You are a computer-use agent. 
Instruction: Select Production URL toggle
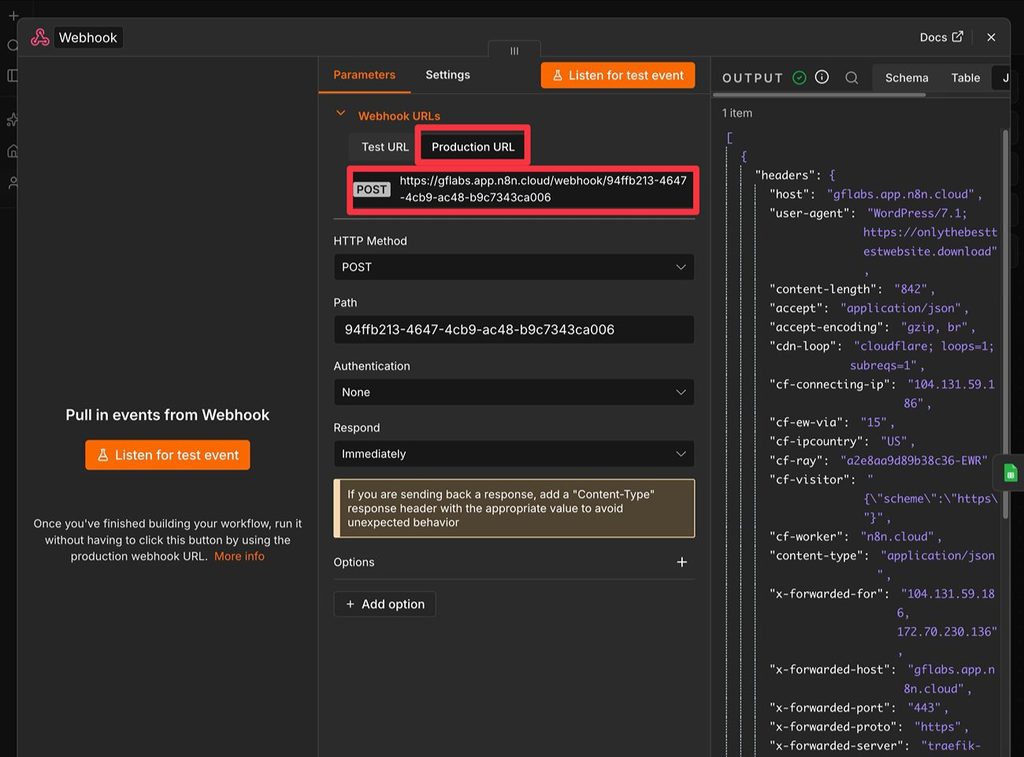coord(473,147)
